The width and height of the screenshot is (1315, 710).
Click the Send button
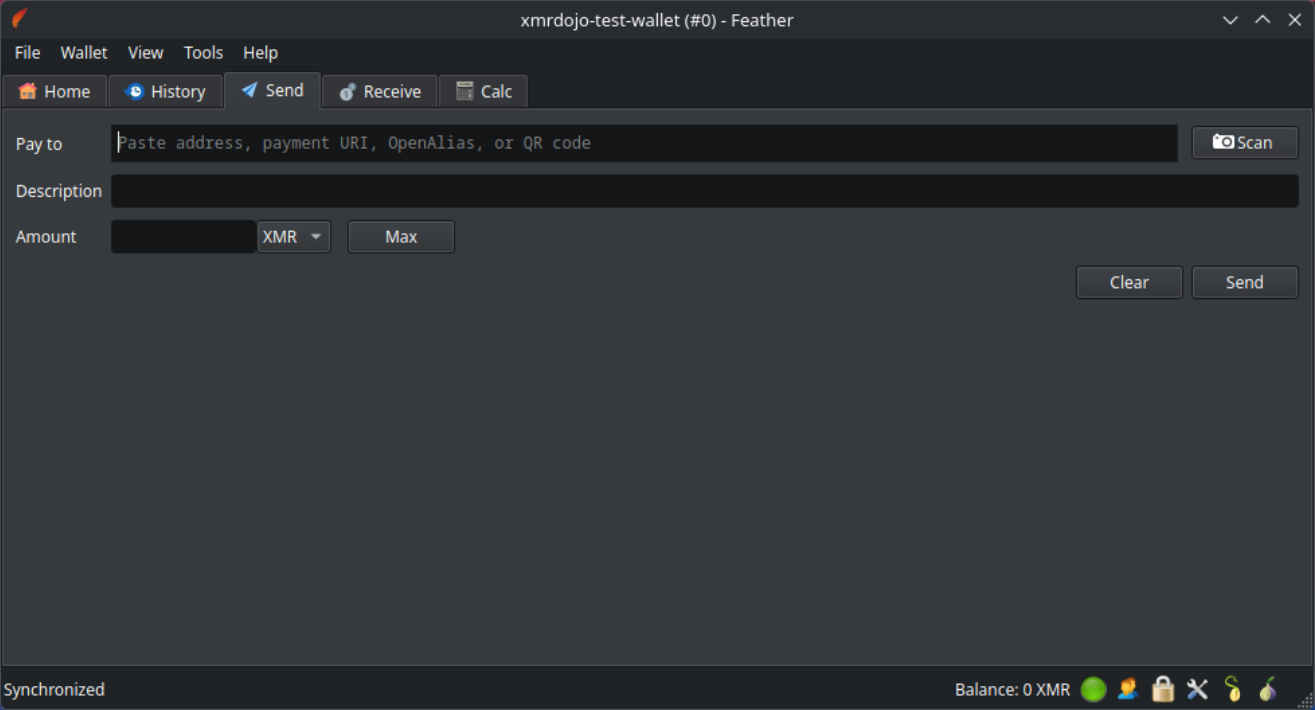coord(1245,282)
